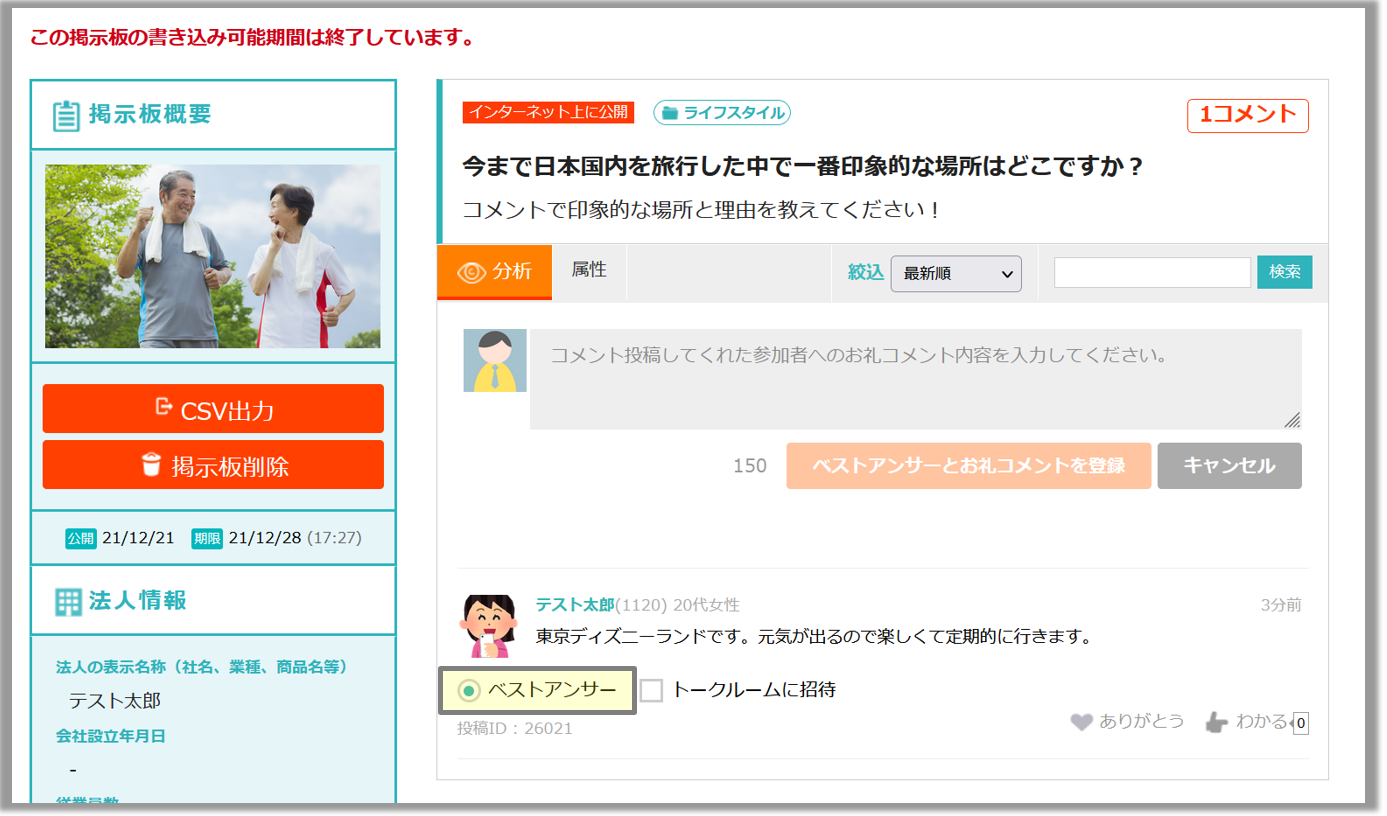Viewport: 1387px width, 816px height.
Task: Click the インターネット上に公開 label
Action: point(548,112)
